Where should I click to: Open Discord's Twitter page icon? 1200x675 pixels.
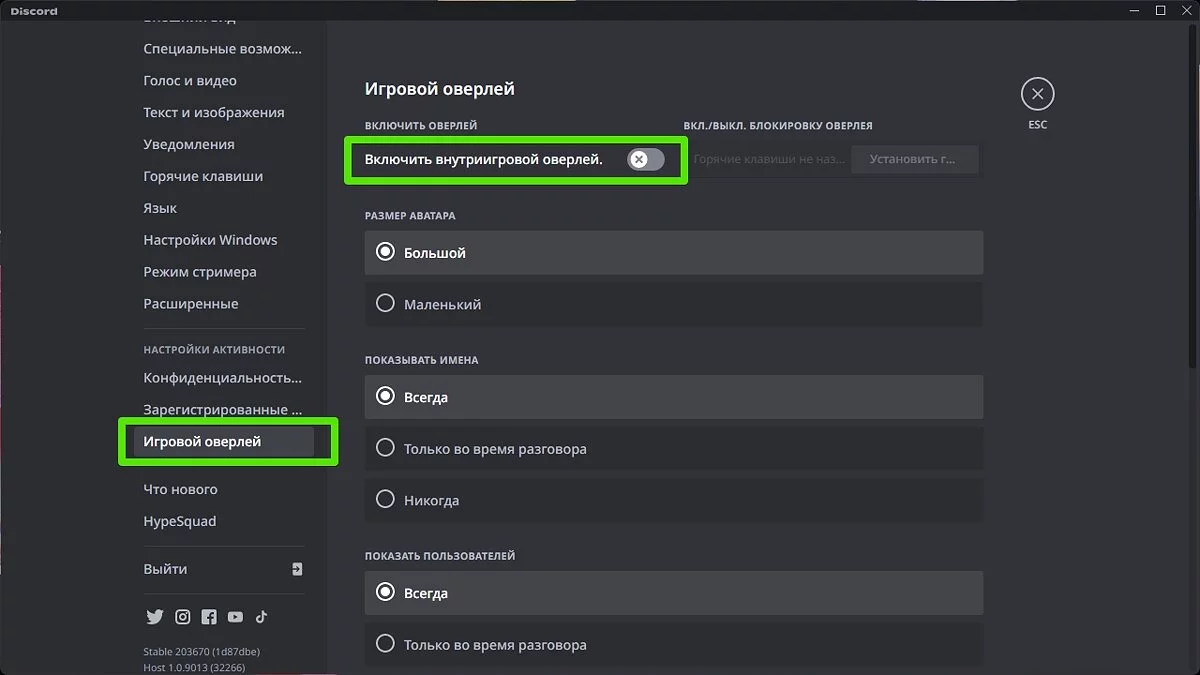tap(154, 617)
